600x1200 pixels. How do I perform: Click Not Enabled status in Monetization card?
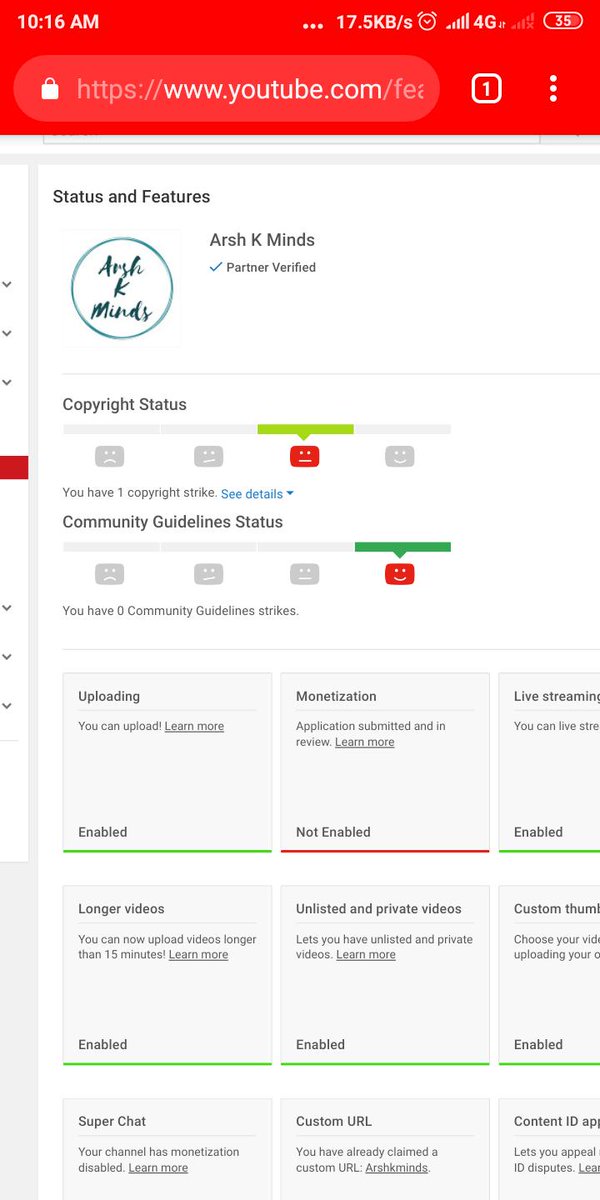333,832
